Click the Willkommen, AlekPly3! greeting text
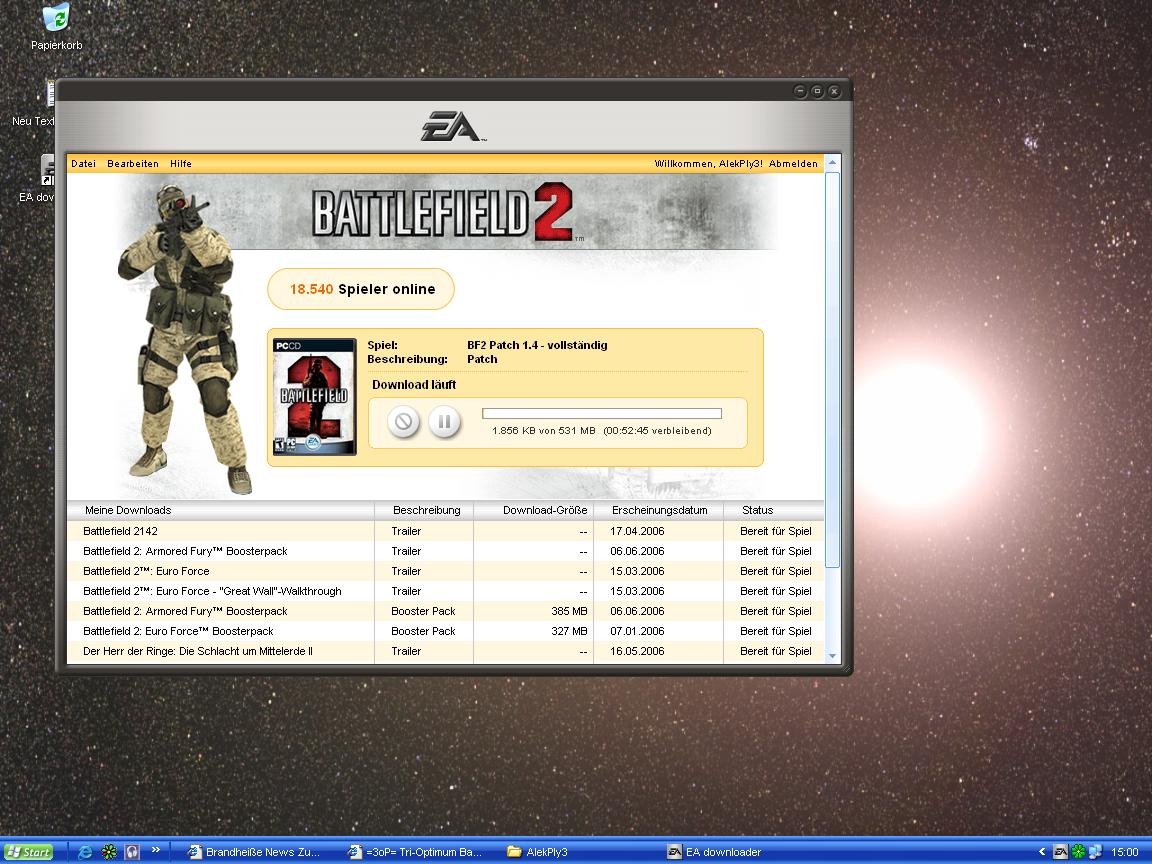Screen dimensions: 1152x864 pos(708,164)
